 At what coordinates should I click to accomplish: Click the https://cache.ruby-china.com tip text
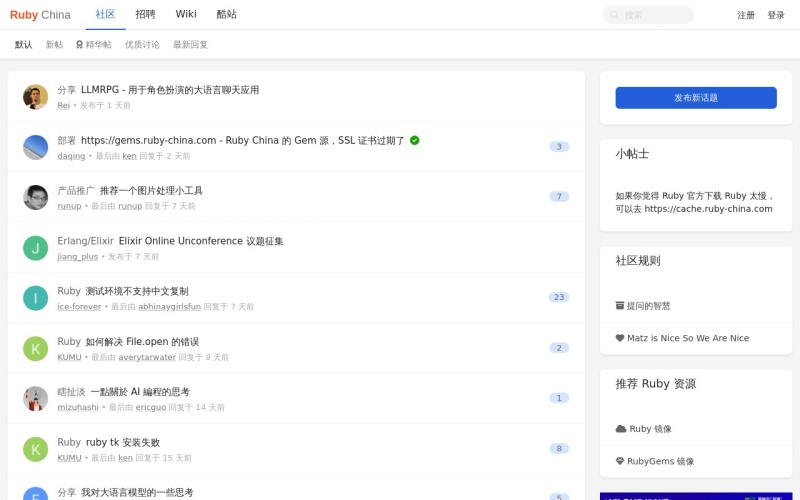(x=708, y=209)
